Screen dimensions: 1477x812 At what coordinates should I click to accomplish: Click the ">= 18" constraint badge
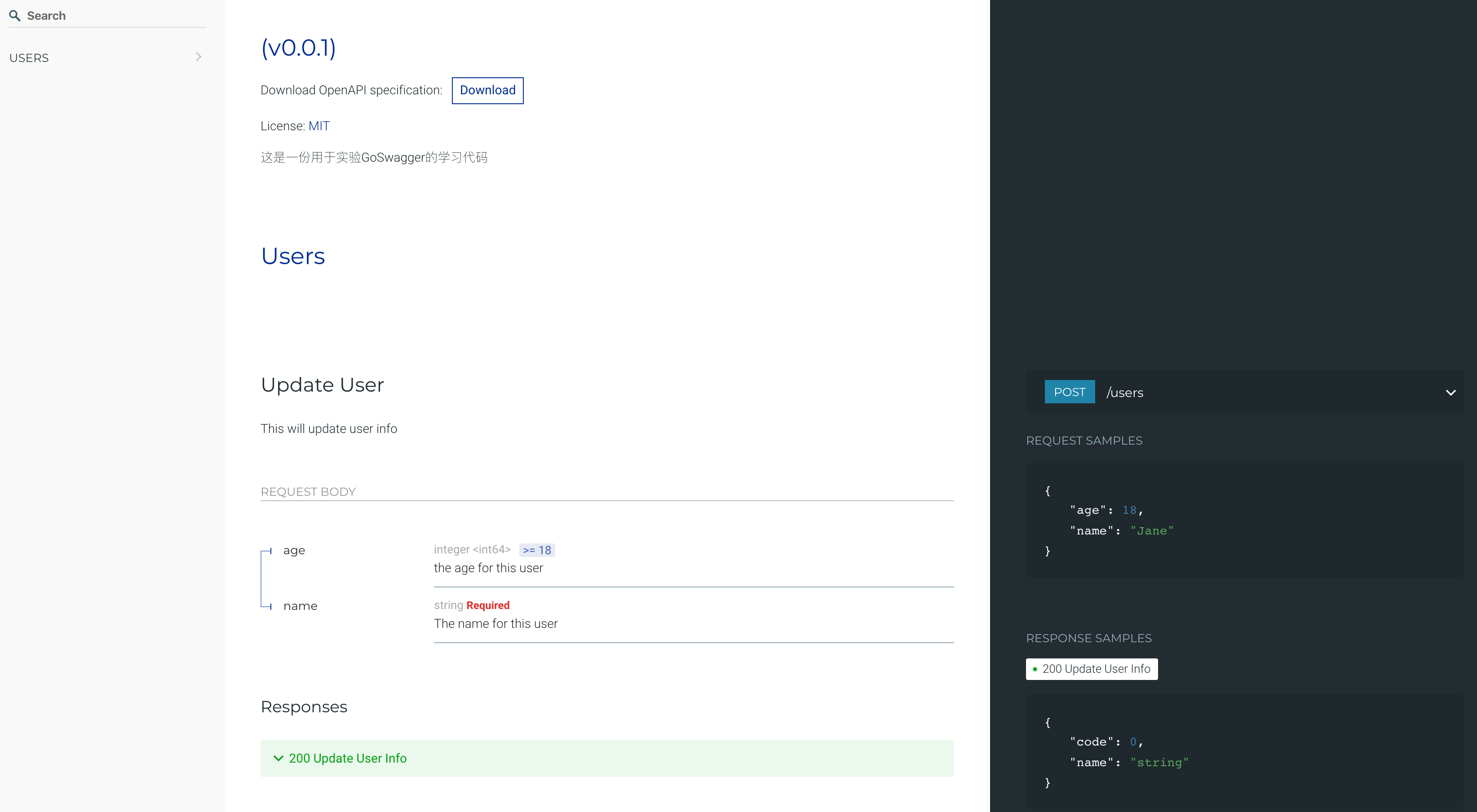(x=537, y=550)
